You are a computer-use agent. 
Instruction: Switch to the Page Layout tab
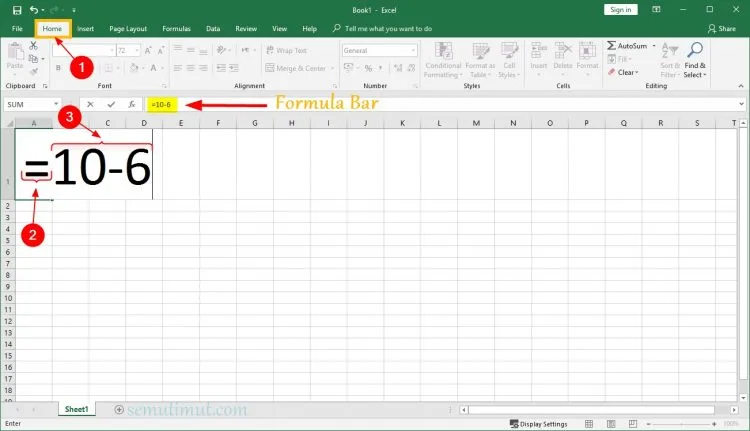pos(128,29)
